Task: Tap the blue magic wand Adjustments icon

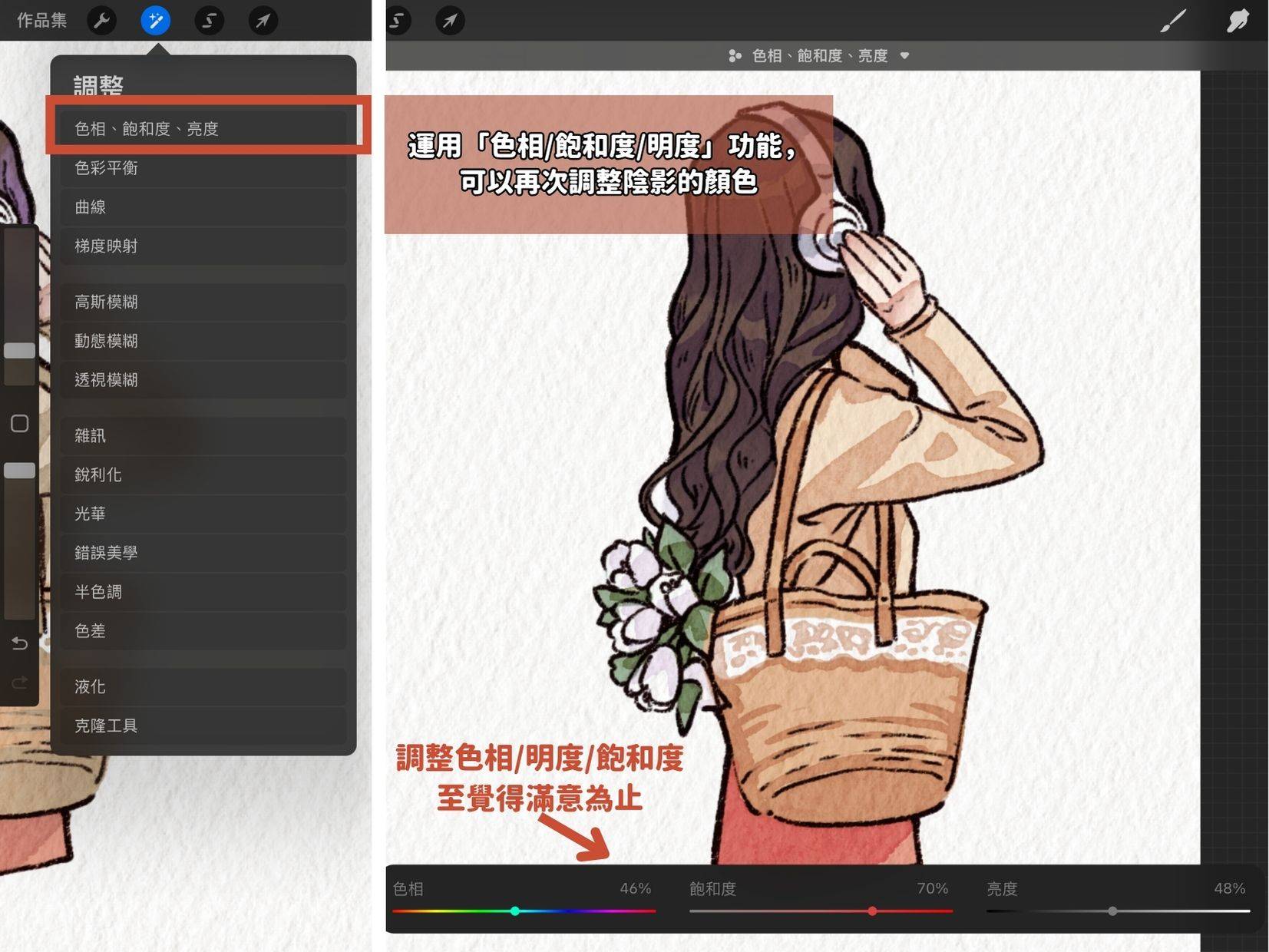Action: 155,21
